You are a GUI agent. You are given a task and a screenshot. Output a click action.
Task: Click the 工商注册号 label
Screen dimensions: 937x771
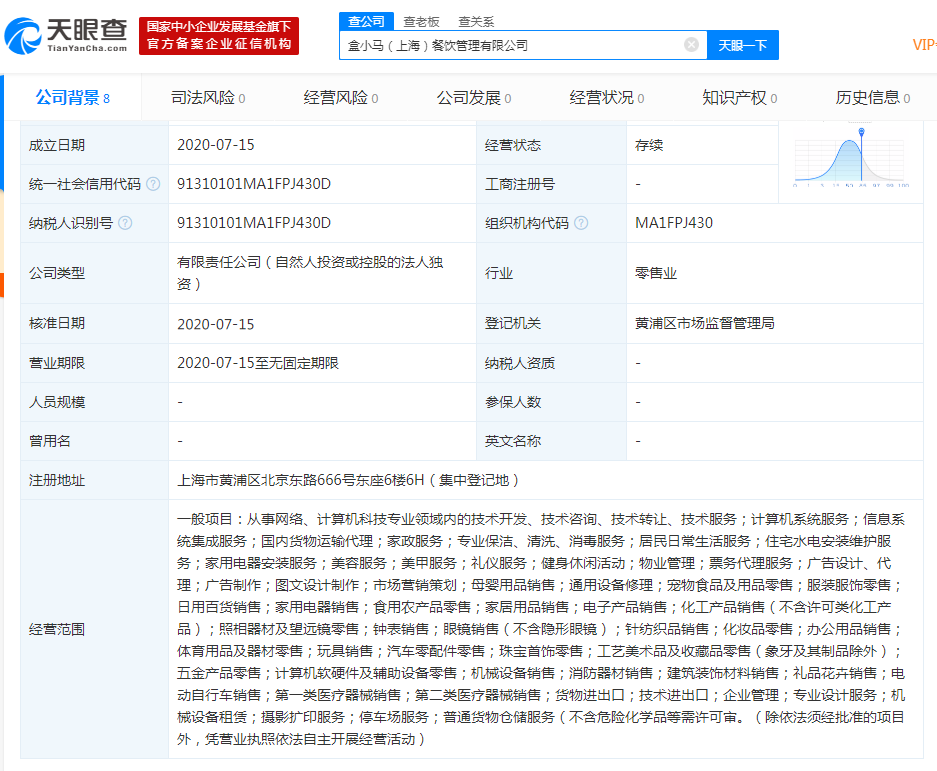pos(520,184)
